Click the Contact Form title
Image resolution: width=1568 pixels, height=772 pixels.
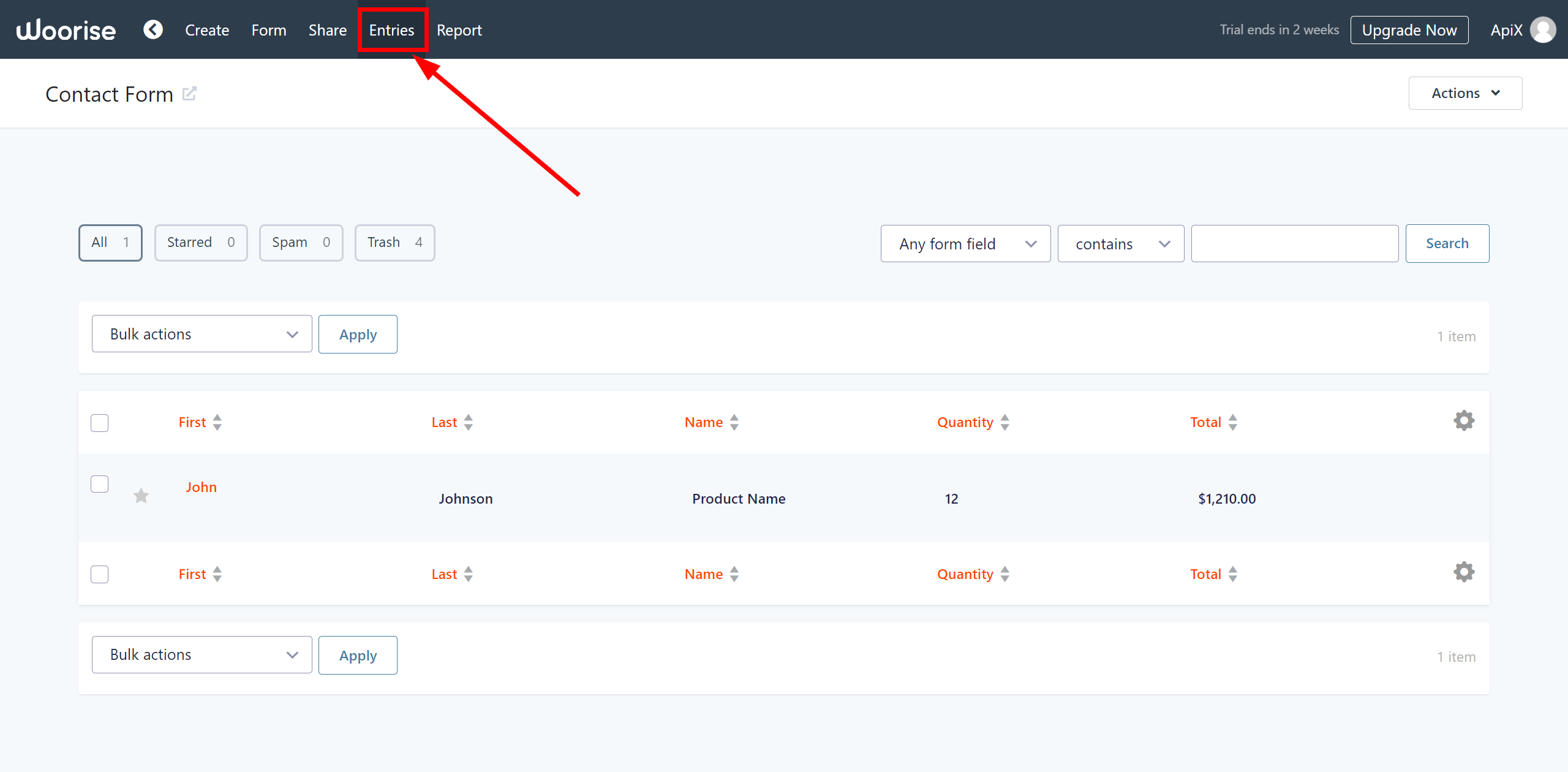coord(110,94)
